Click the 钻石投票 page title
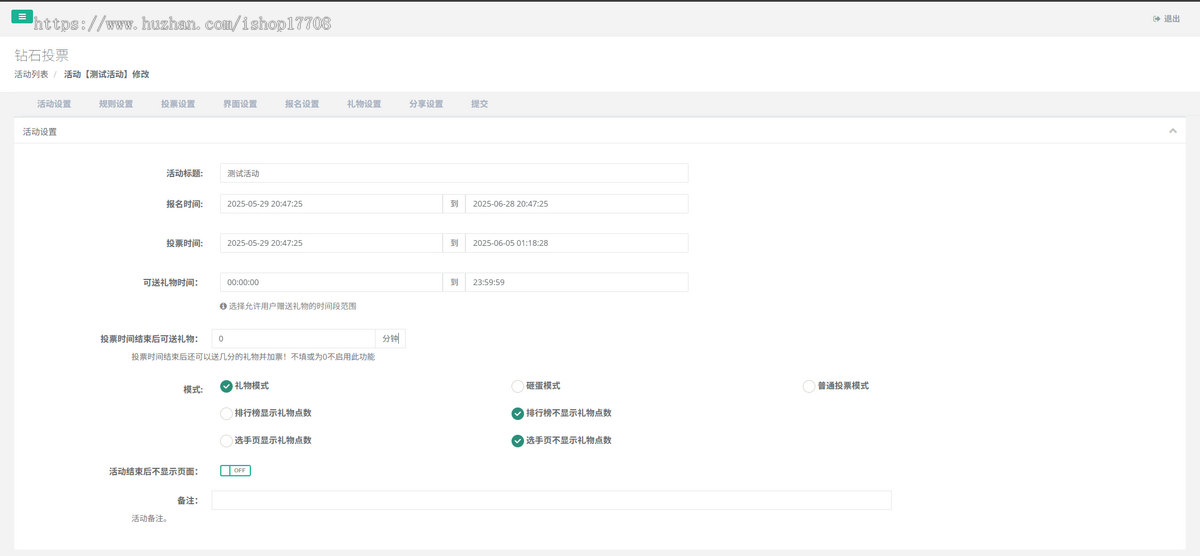Image resolution: width=1200 pixels, height=556 pixels. point(41,56)
